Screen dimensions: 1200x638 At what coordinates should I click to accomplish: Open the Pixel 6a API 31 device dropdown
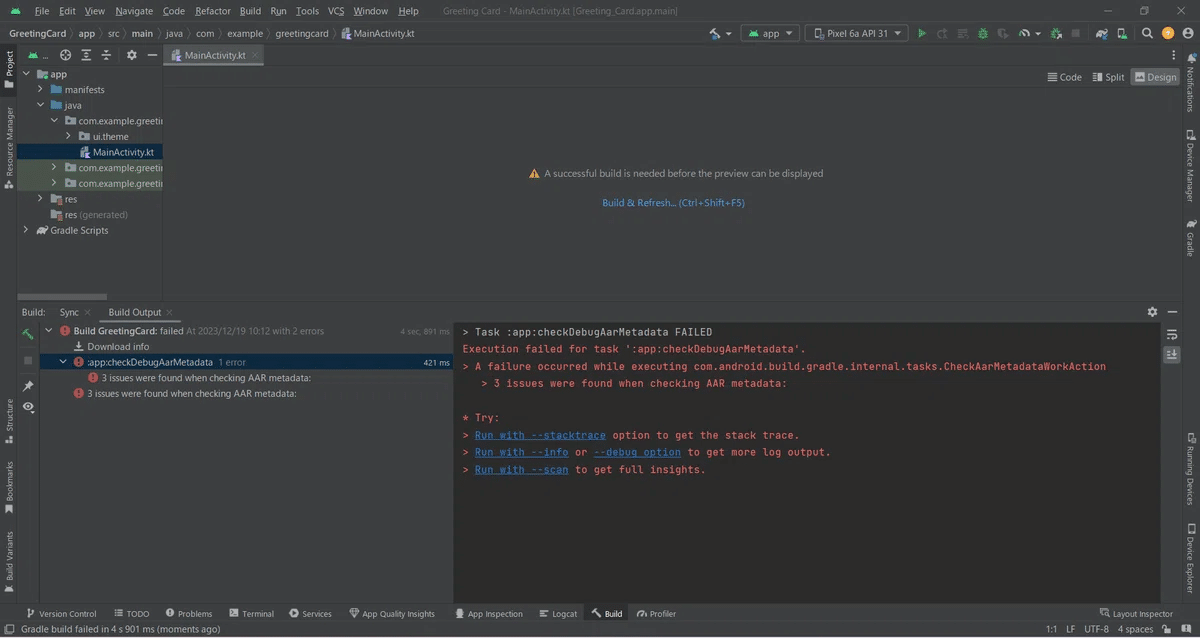tap(856, 33)
